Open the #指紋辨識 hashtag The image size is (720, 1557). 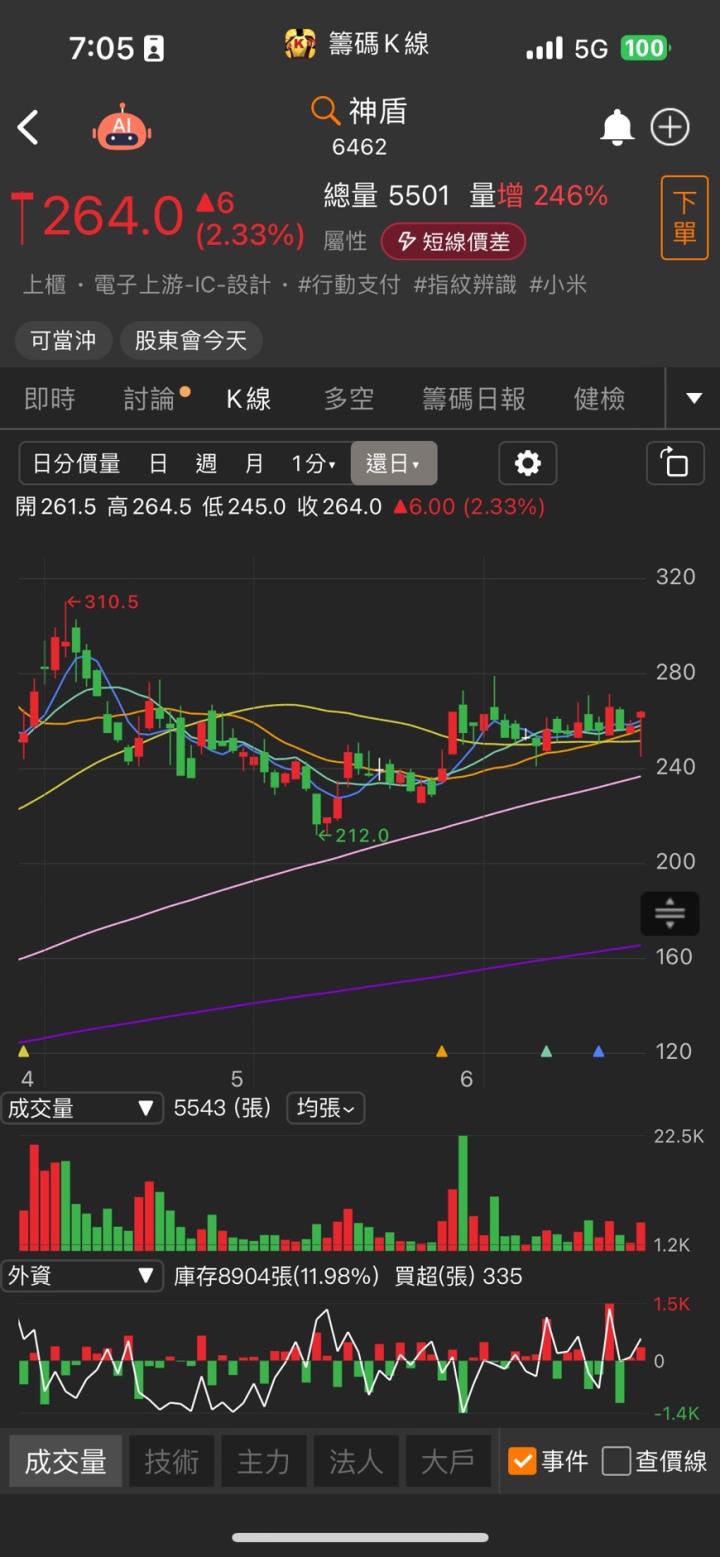click(x=465, y=285)
